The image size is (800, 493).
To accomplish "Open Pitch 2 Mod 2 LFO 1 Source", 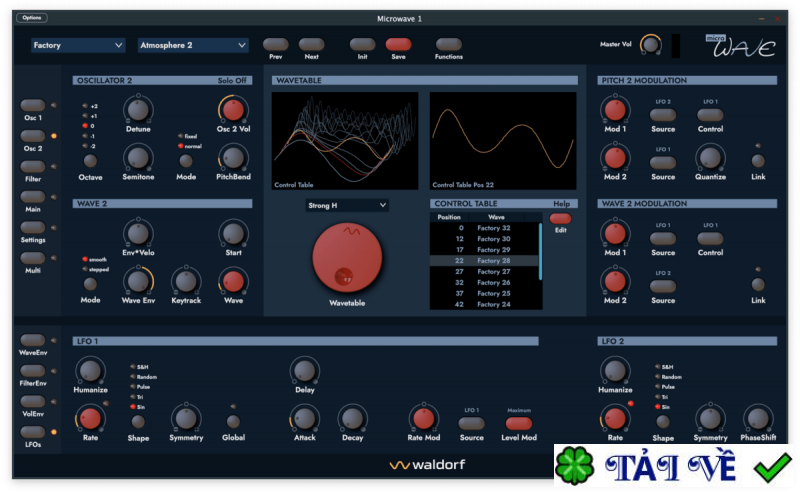I will tap(663, 163).
